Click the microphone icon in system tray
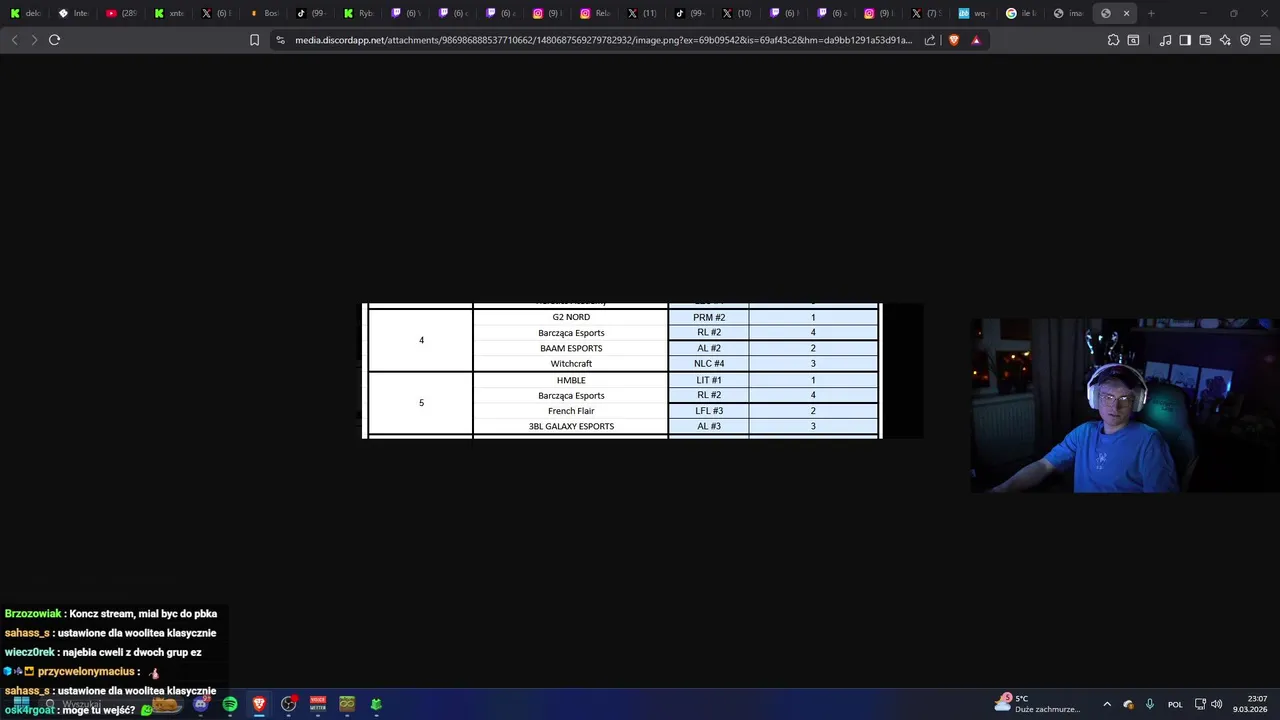This screenshot has height=720, width=1280. [1150, 704]
